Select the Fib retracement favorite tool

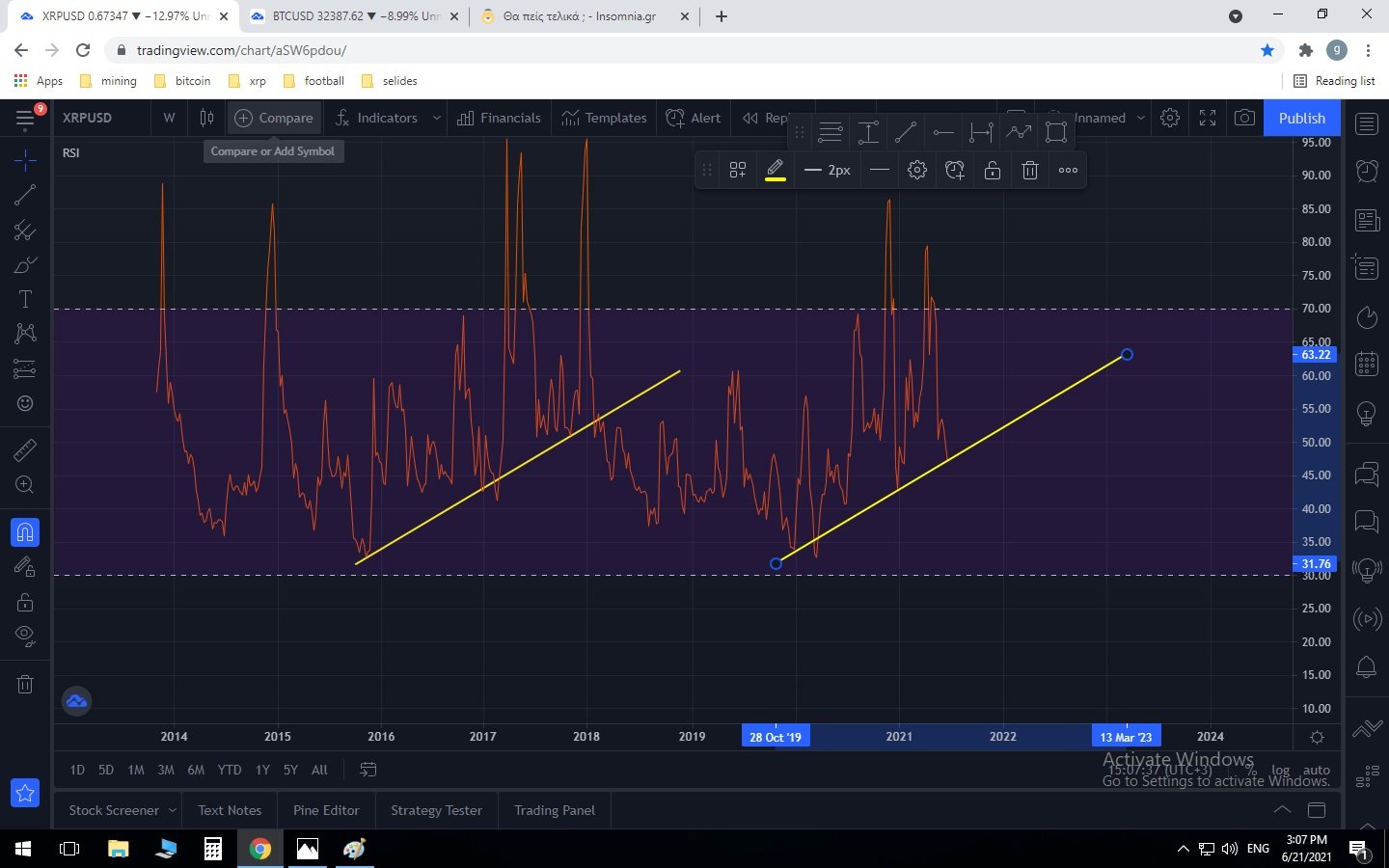tap(831, 132)
